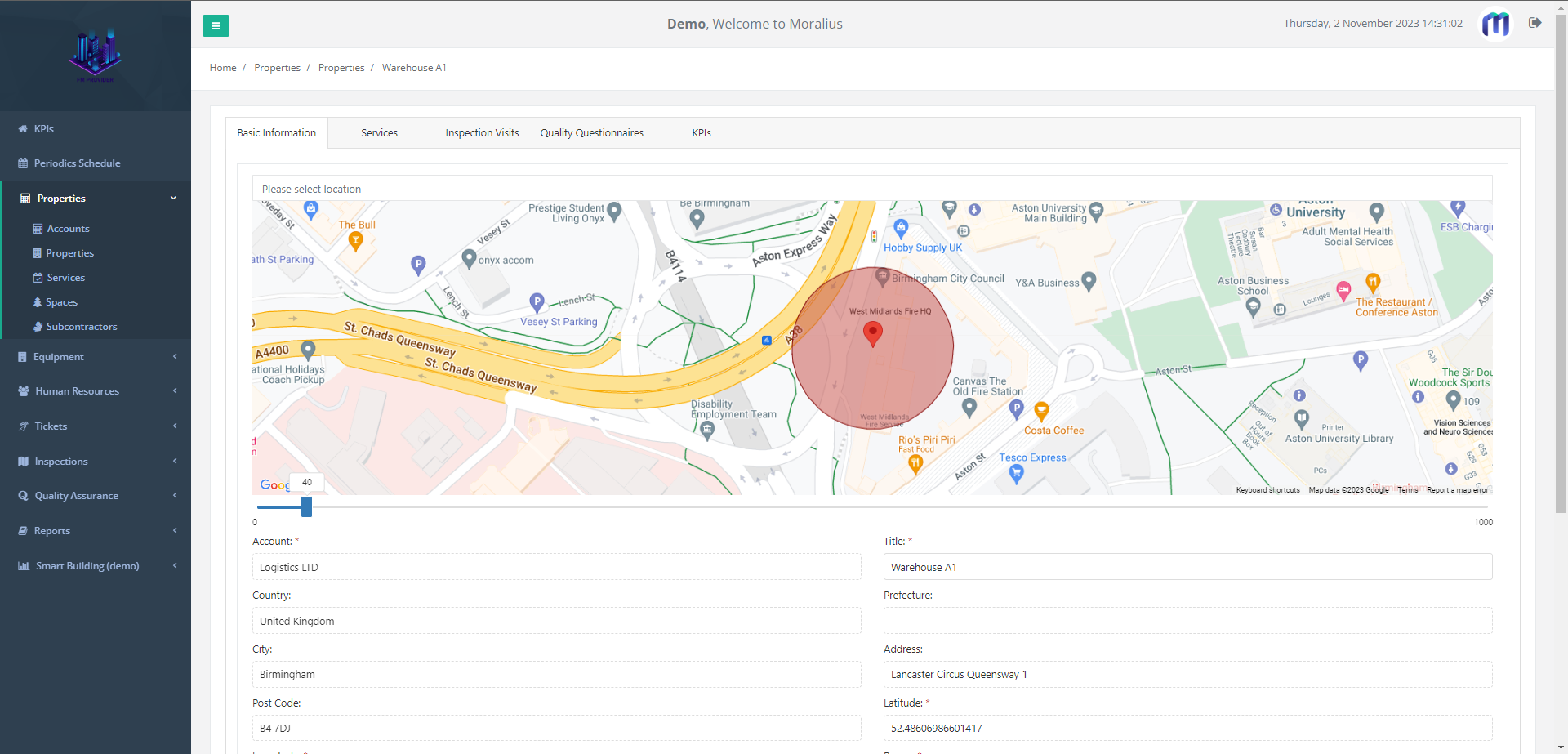Click the Subcontractors icon in the sidebar

tap(38, 327)
